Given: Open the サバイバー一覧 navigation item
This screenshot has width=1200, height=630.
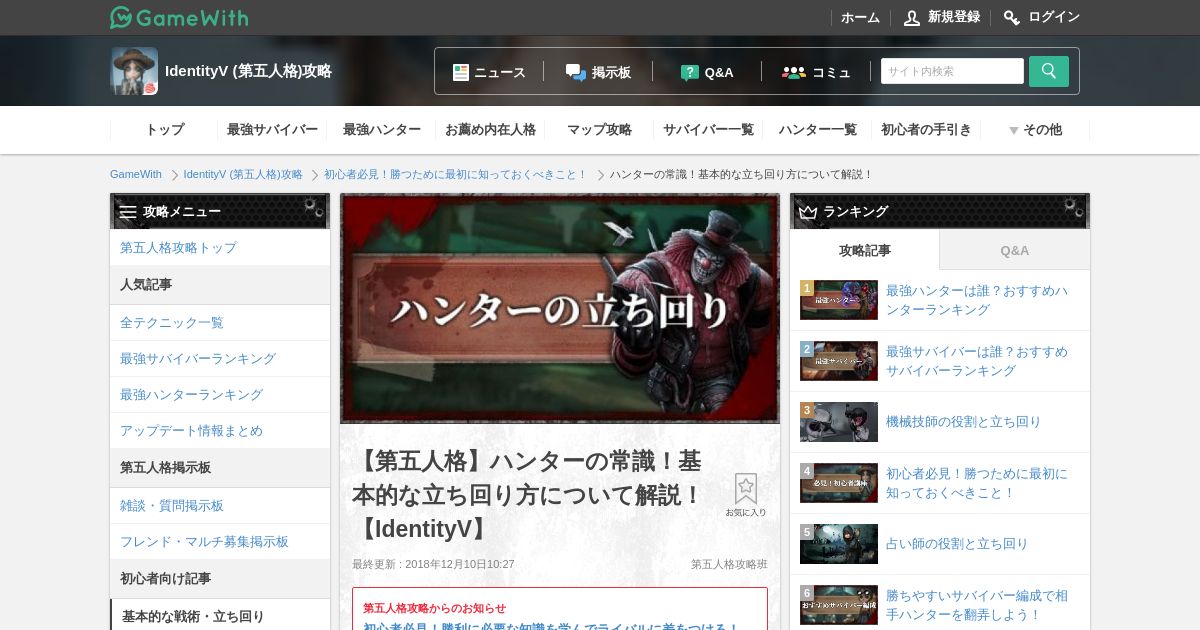Looking at the screenshot, I should [x=708, y=130].
